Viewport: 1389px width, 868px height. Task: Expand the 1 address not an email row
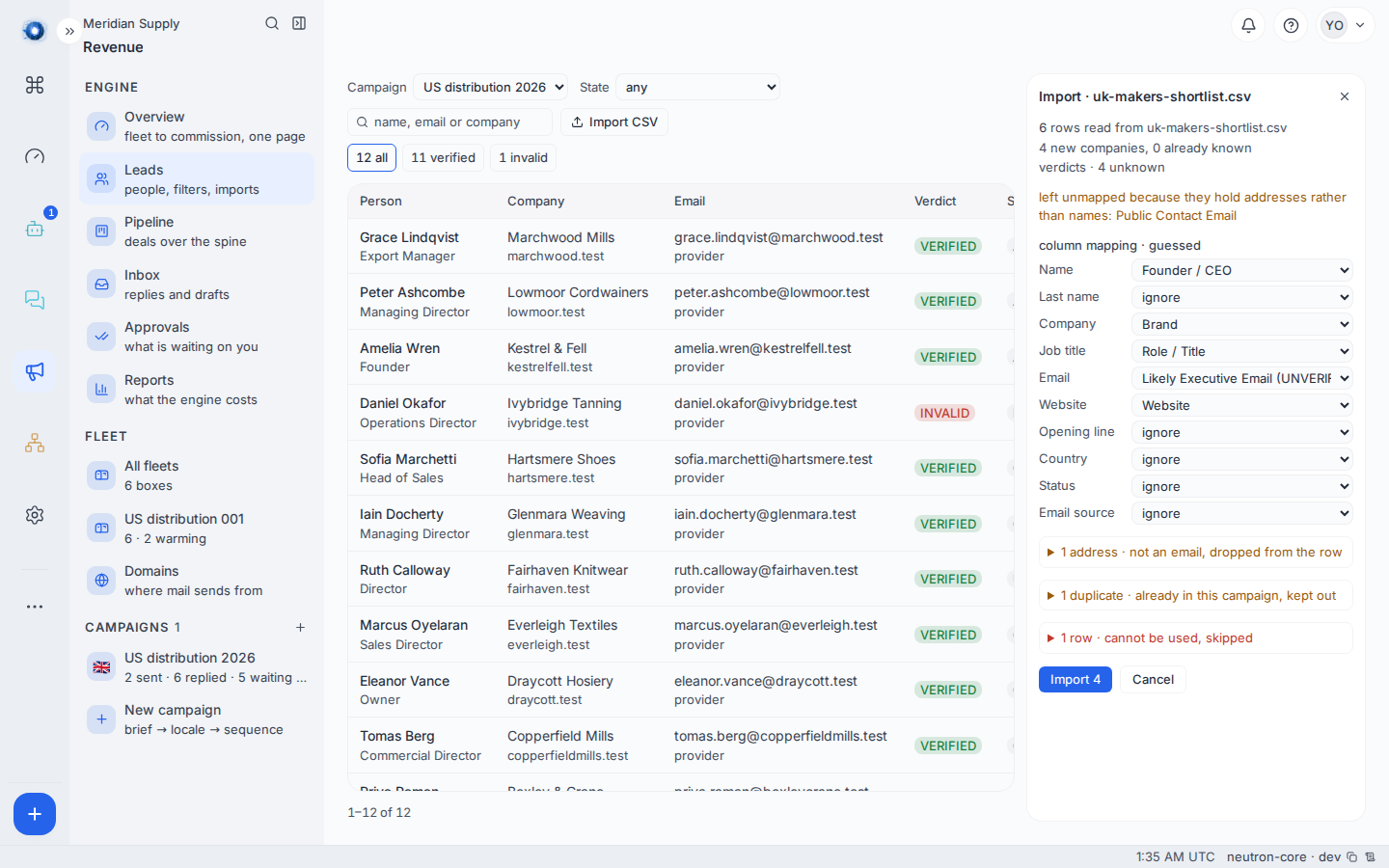pyautogui.click(x=1196, y=553)
